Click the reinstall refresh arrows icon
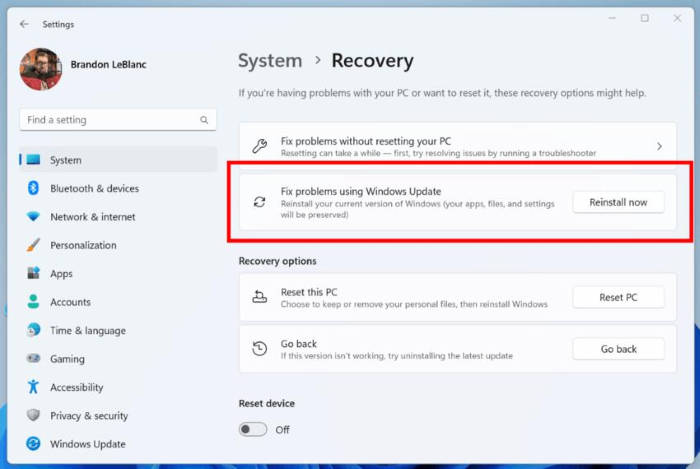Screen dimensions: 700x469 click(x=260, y=202)
